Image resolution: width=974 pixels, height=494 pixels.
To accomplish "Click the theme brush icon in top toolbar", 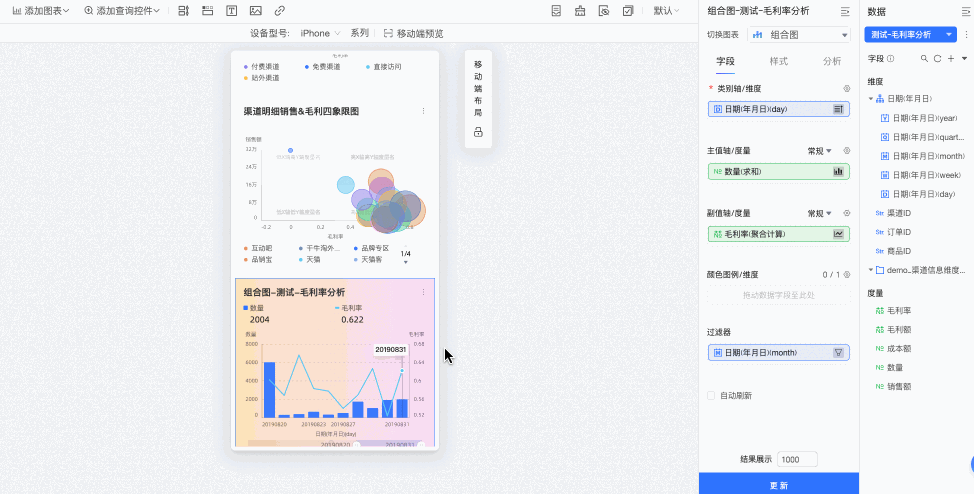I will tap(580, 11).
